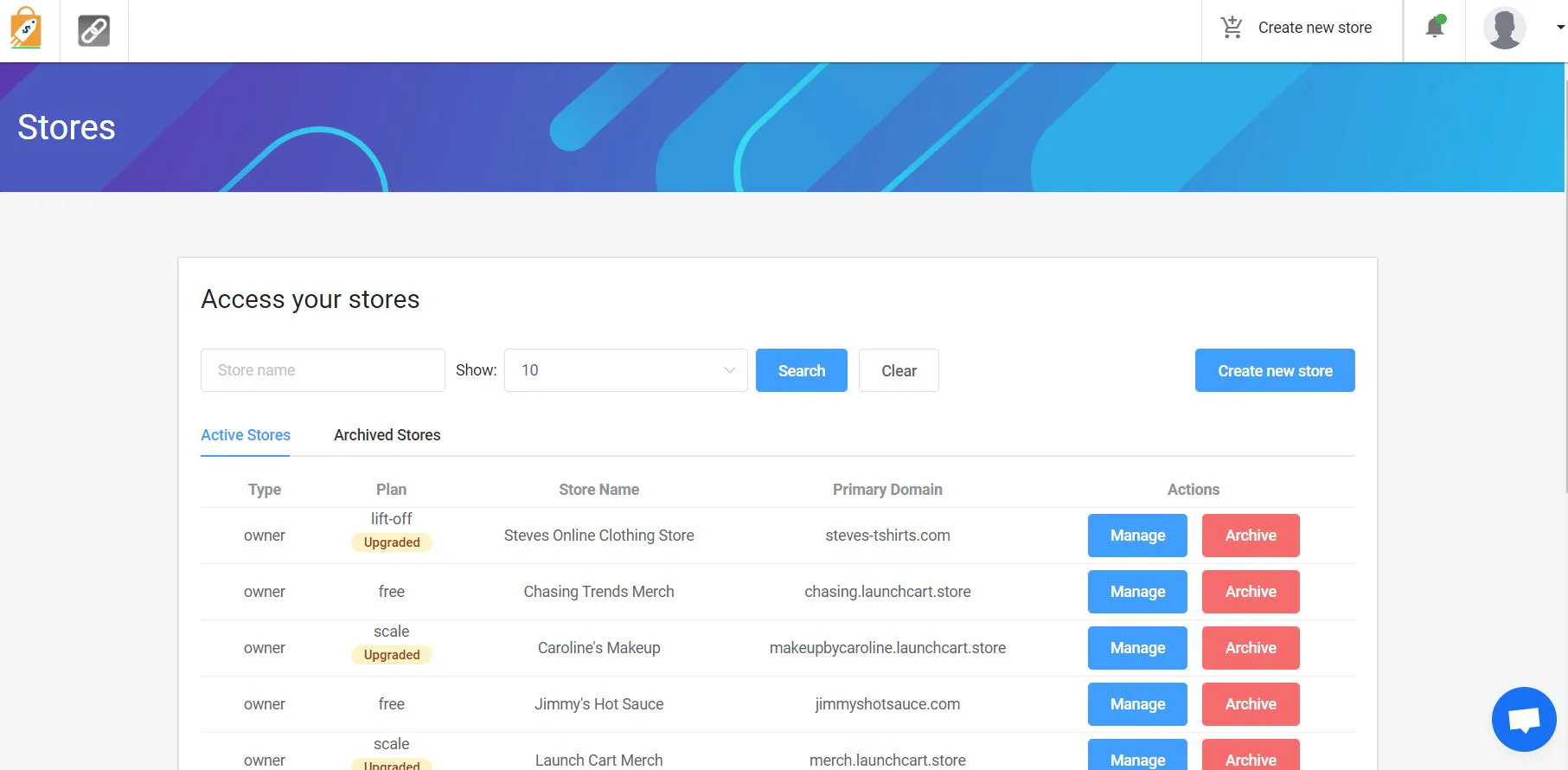Open the live chat bubble
The width and height of the screenshot is (1568, 770).
tap(1524, 719)
